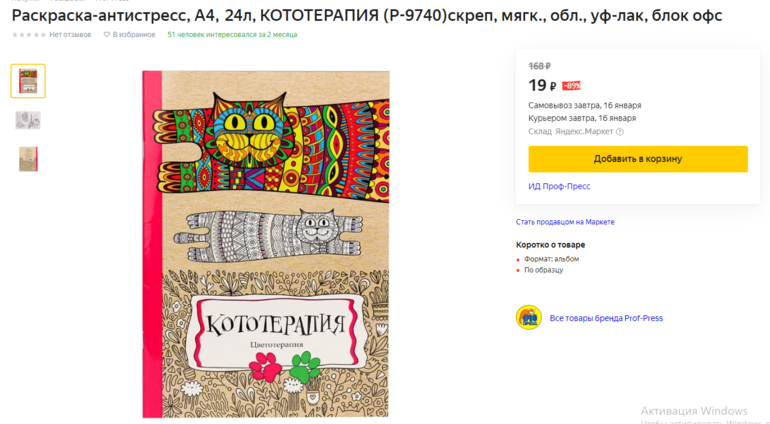Image resolution: width=770 pixels, height=424 pixels.
Task: Click Стать продавцом на Маркете link
Action: point(565,222)
